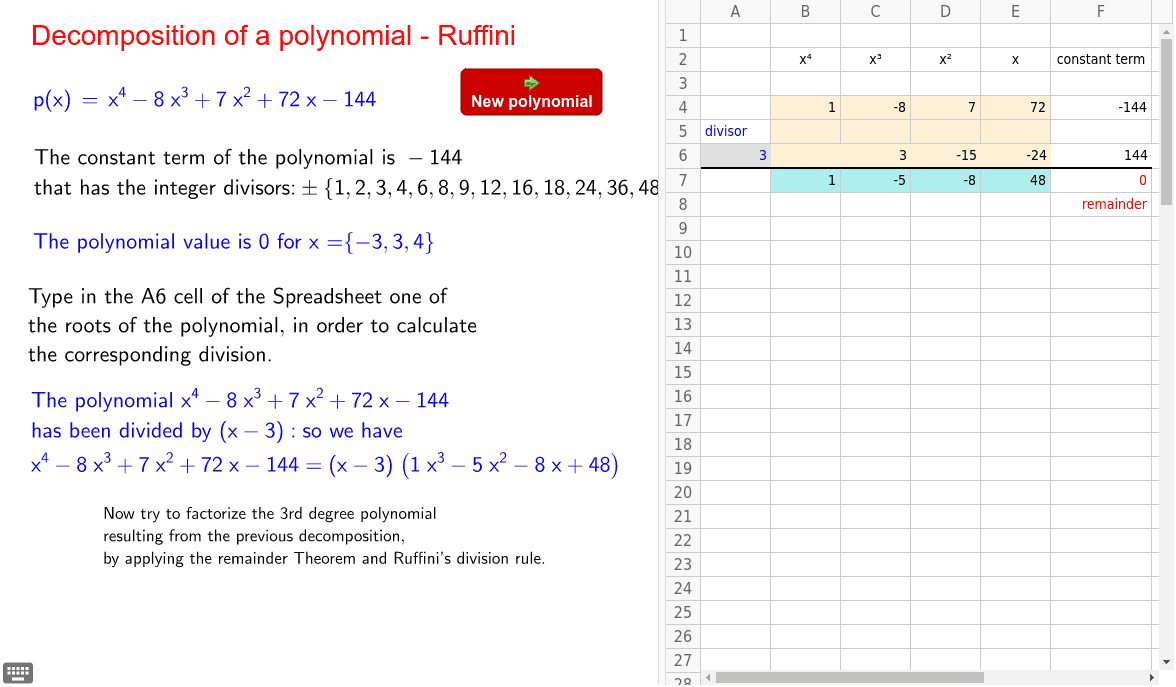Click the title 'Decomposition of a polynomial - Ruffini'

273,35
